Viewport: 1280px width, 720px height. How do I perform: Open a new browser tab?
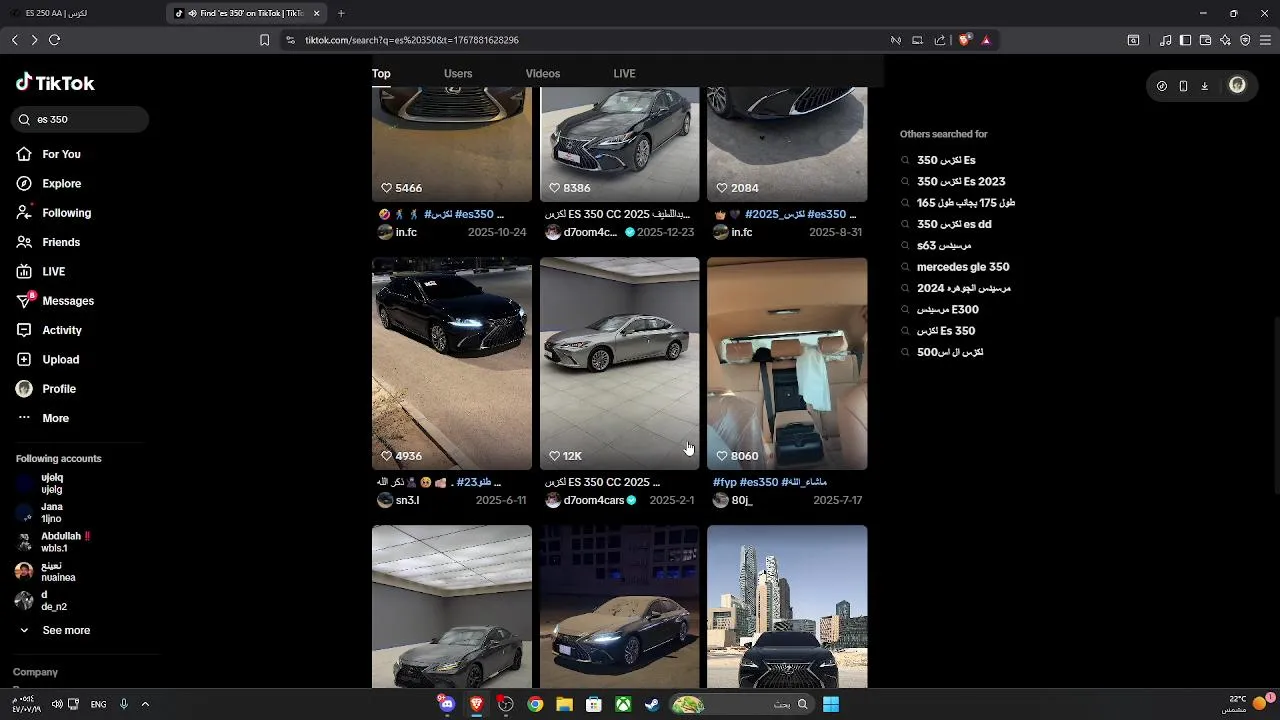click(341, 13)
